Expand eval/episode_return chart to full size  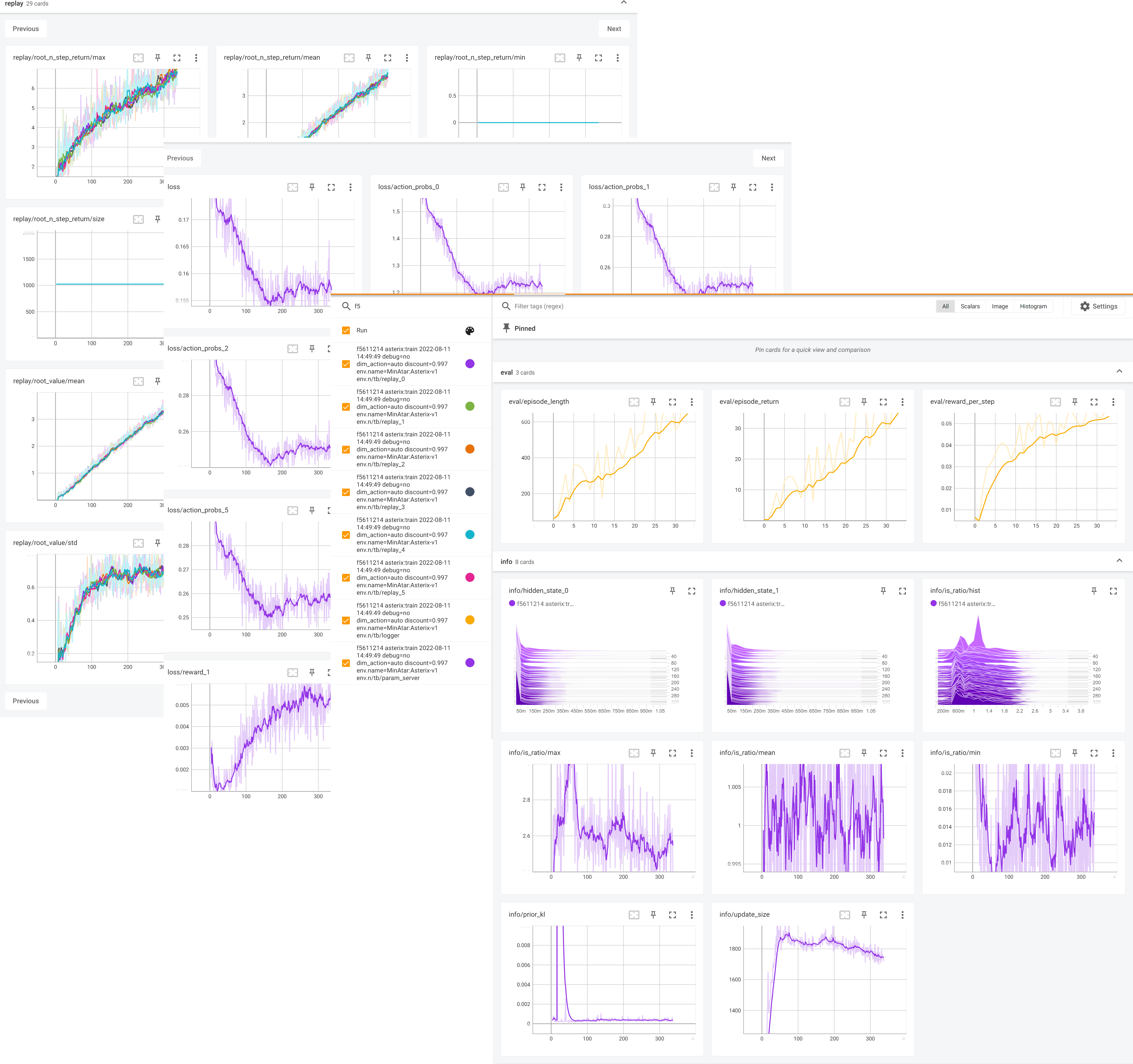click(x=883, y=402)
